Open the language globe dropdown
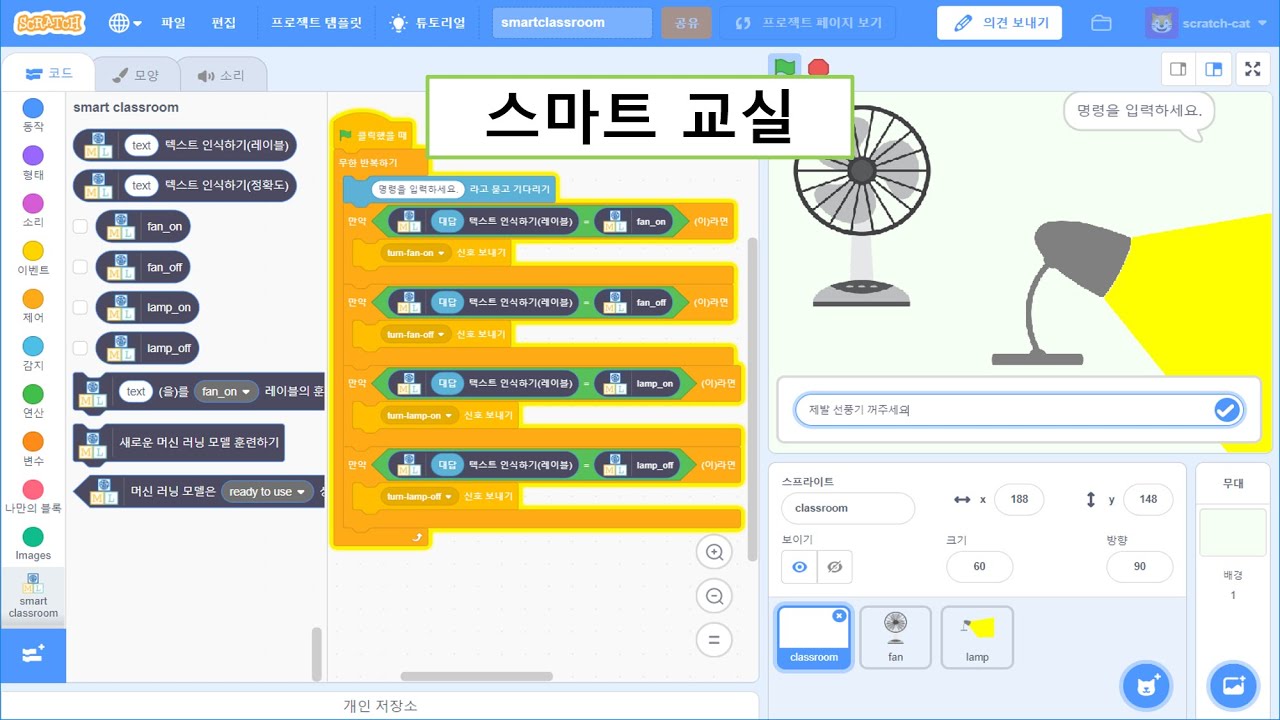1280x720 pixels. tap(125, 22)
